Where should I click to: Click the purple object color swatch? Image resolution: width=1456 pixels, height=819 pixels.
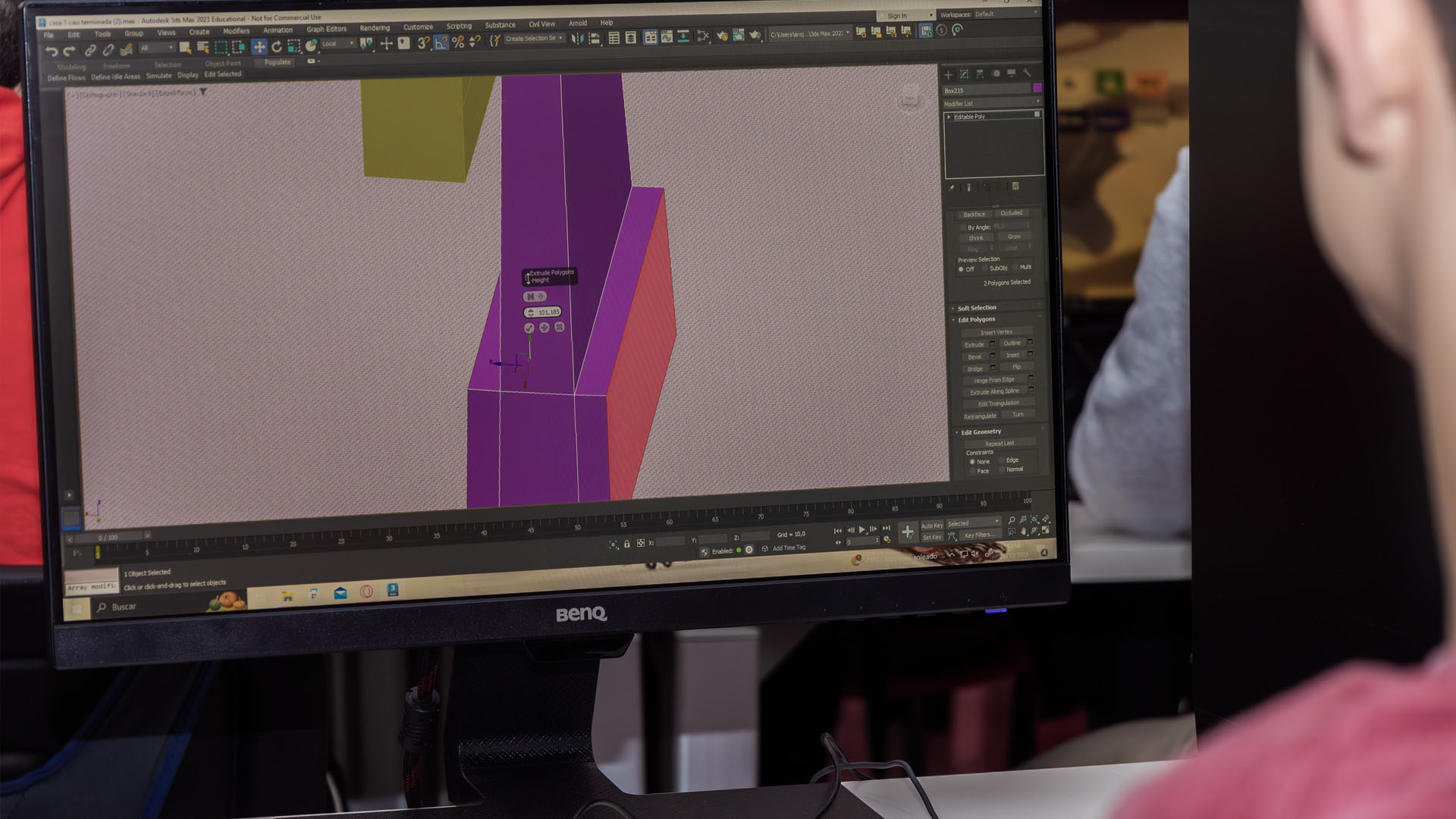pos(1037,88)
